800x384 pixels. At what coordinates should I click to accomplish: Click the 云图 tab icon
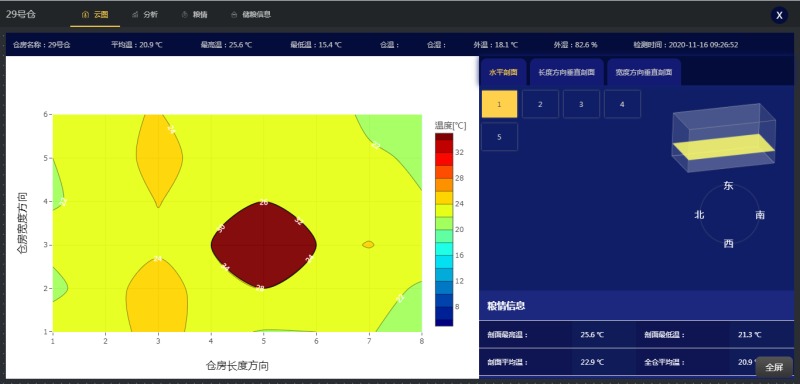click(85, 15)
